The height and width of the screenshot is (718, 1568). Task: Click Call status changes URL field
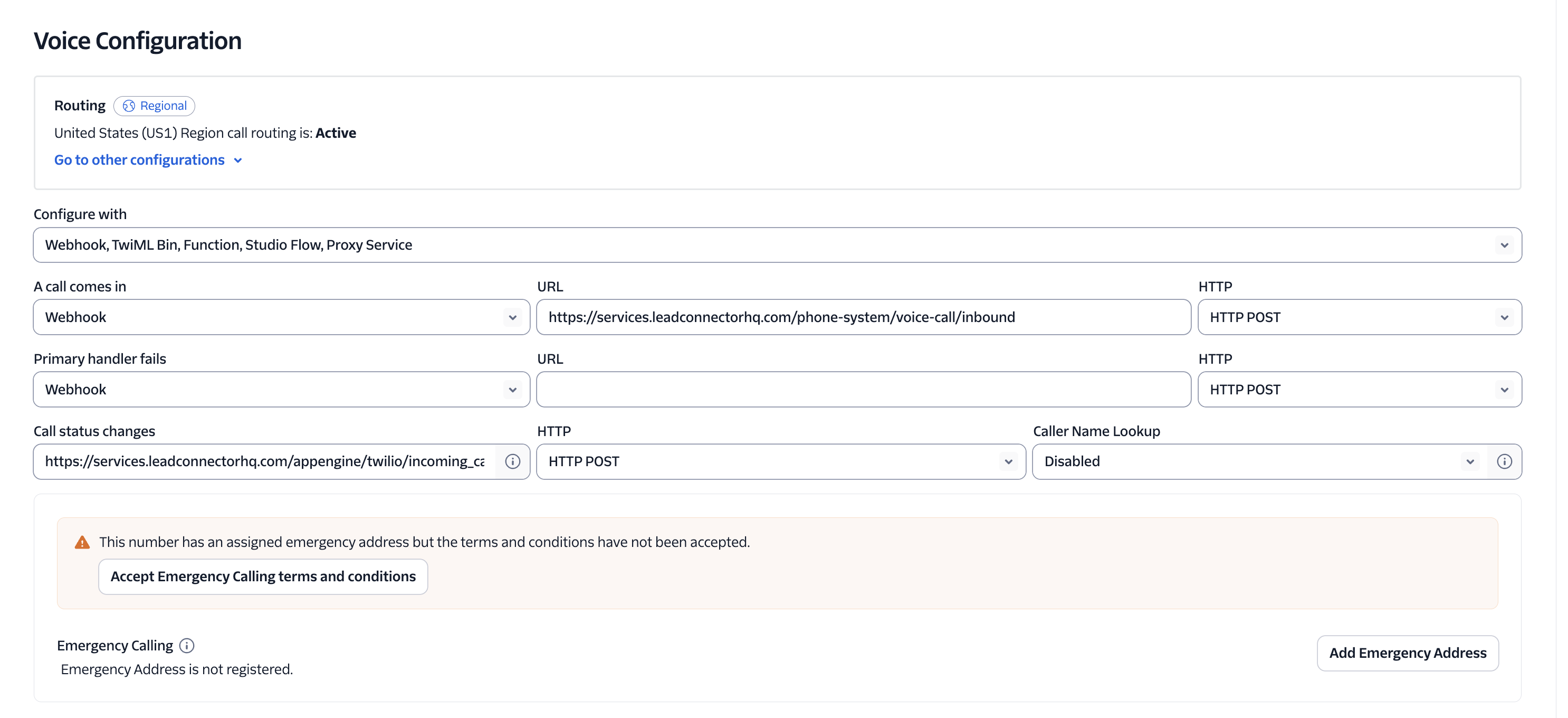coord(265,461)
